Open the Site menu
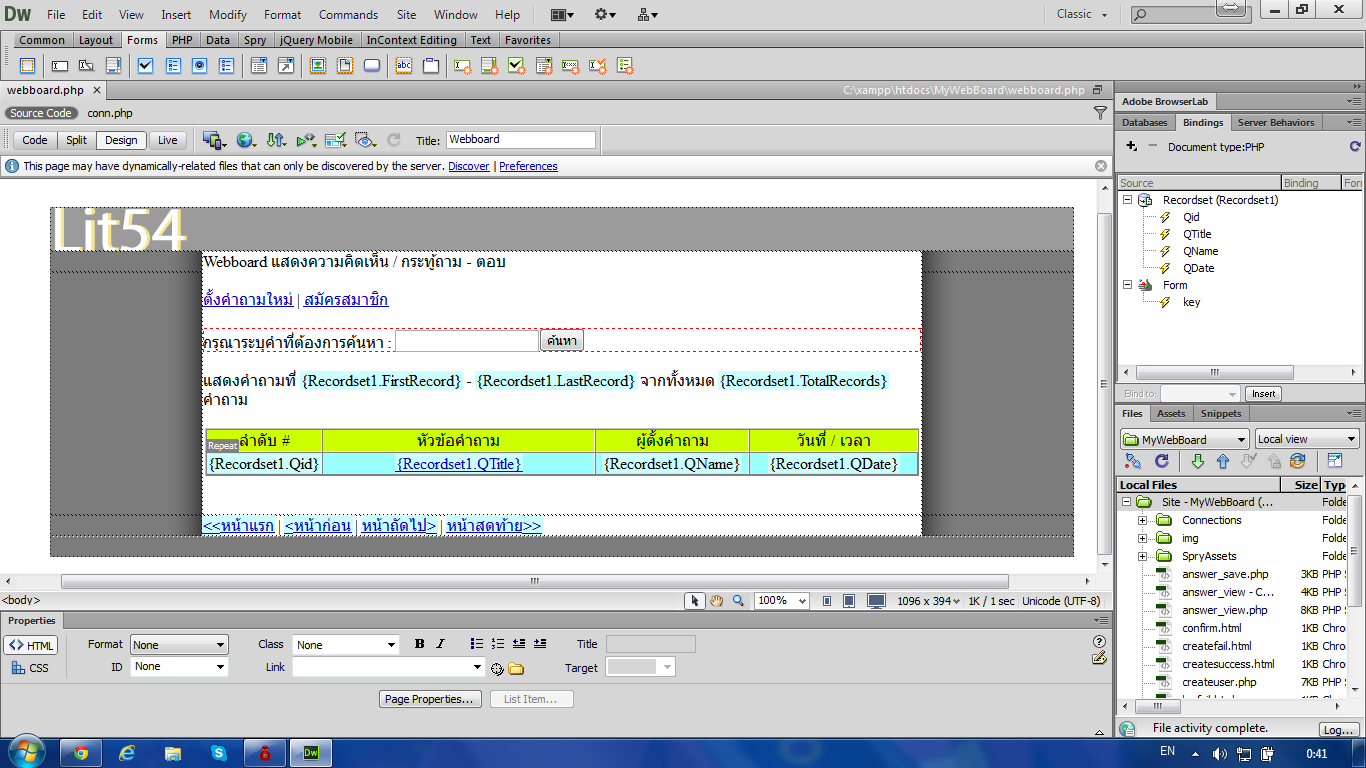 click(406, 15)
